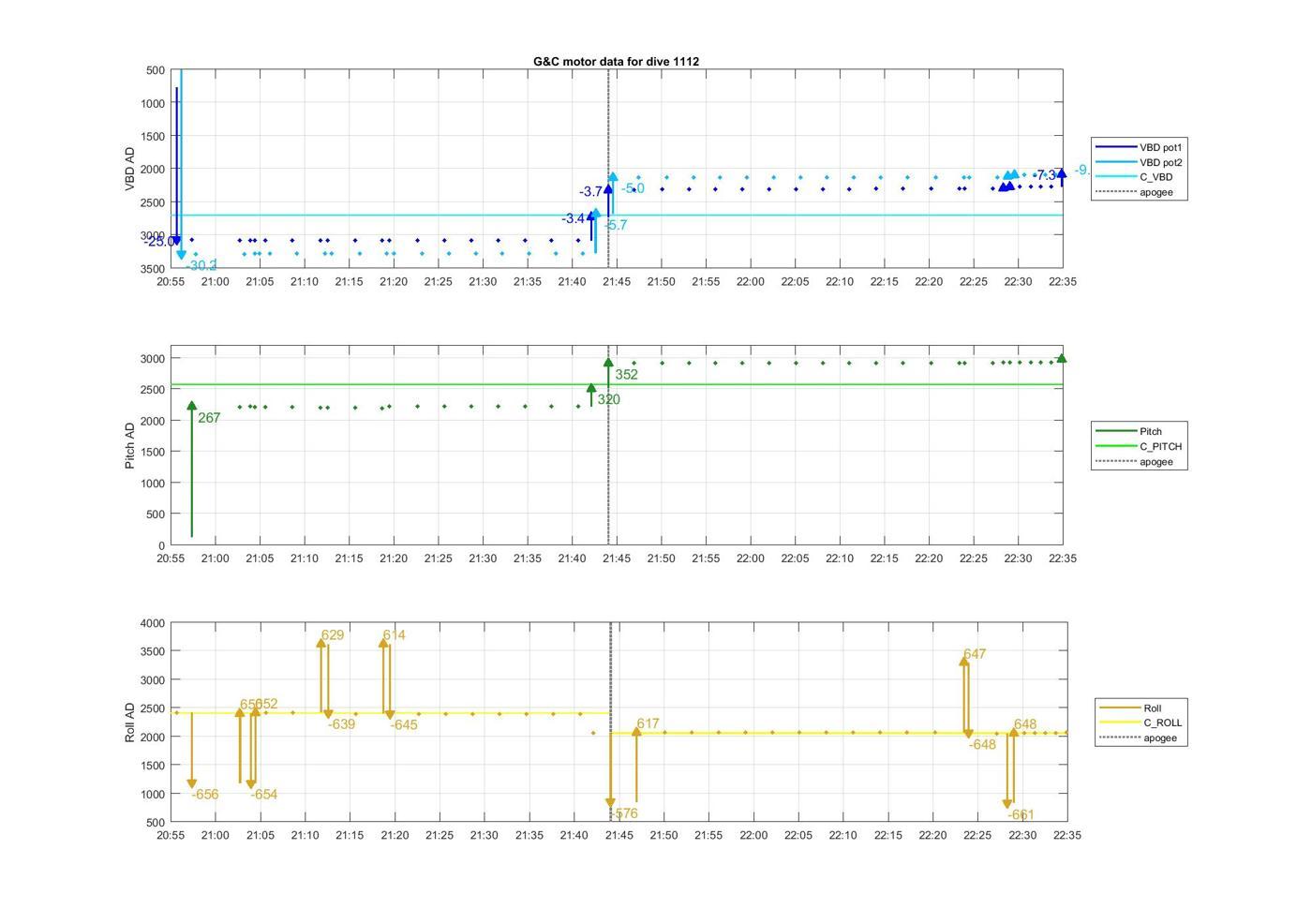This screenshot has width=1312, height=924.
Task: Click the 'Pitch AD' y-axis label
Action: click(x=130, y=445)
